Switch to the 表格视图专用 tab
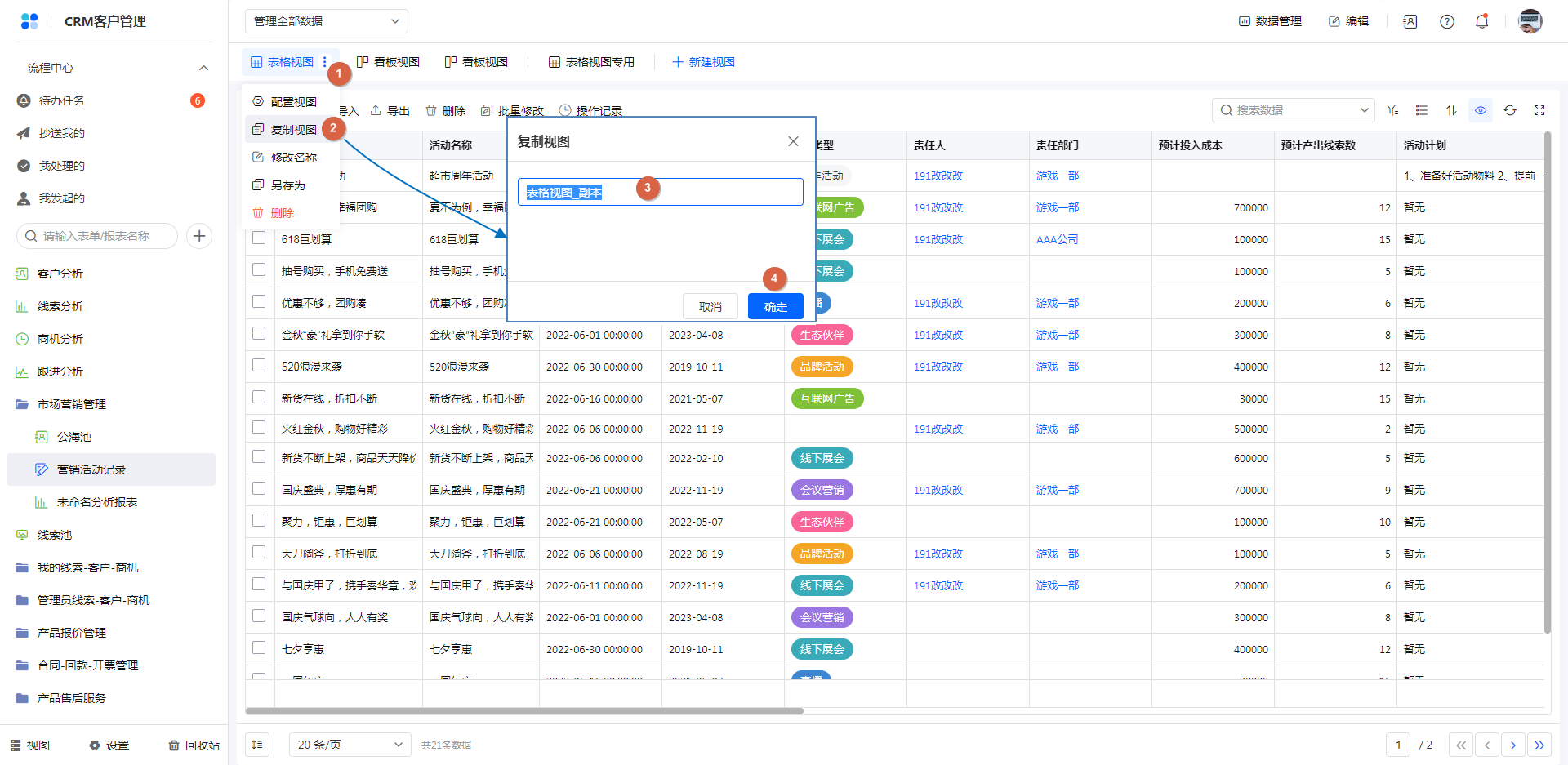The width and height of the screenshot is (1568, 765). tap(591, 62)
